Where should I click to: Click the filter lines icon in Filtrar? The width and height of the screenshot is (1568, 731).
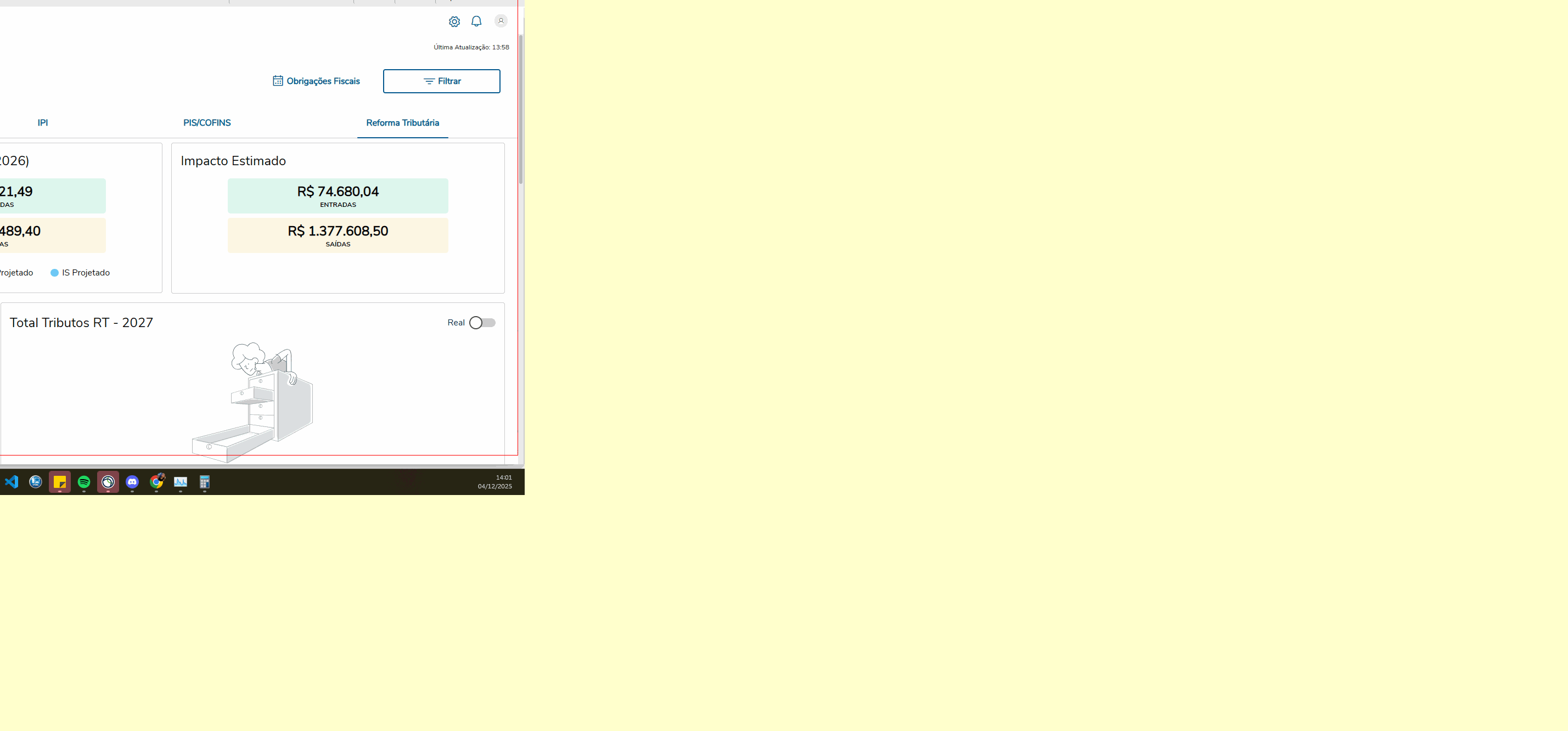429,81
